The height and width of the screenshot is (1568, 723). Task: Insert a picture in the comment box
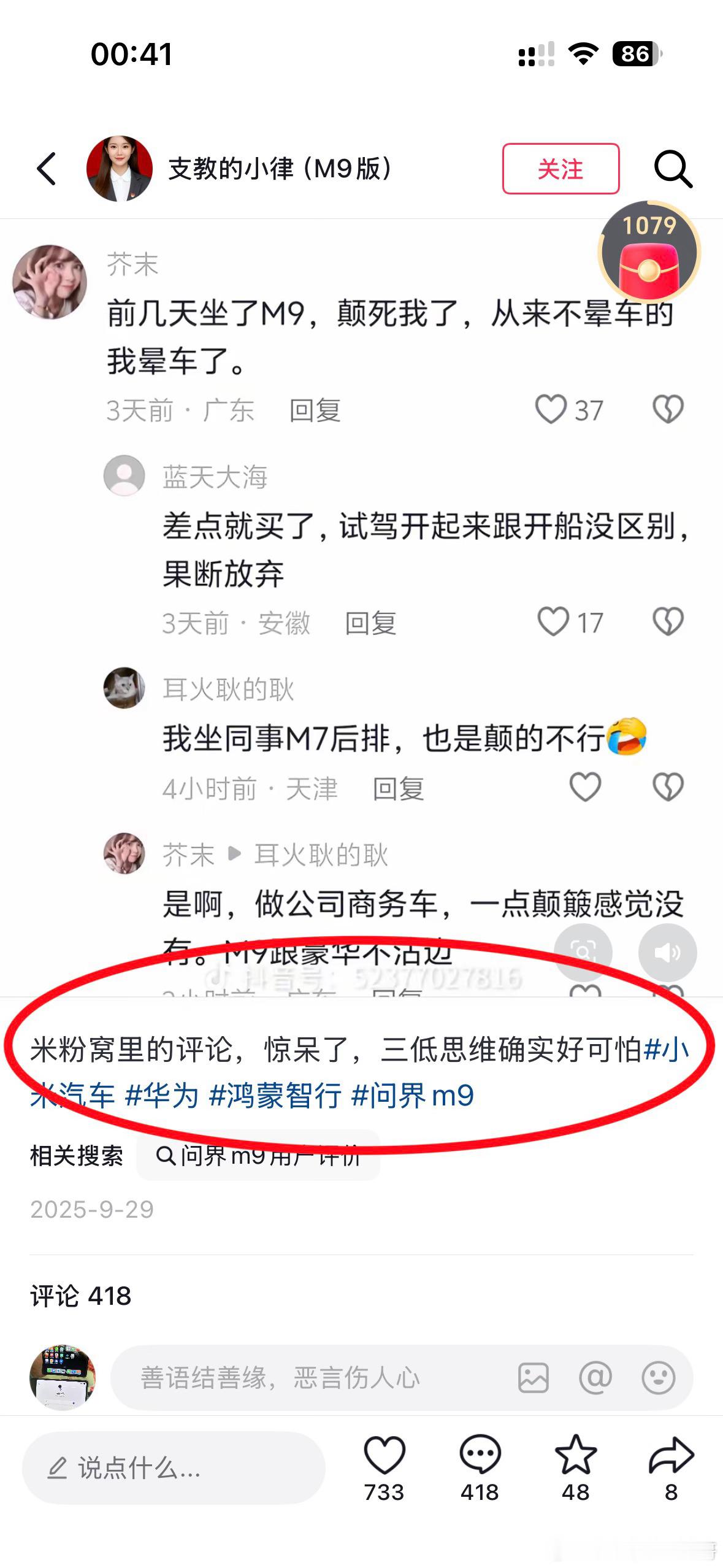tap(533, 1378)
